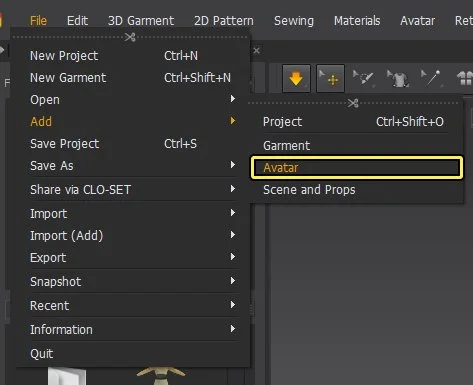Open the File menu

point(38,21)
